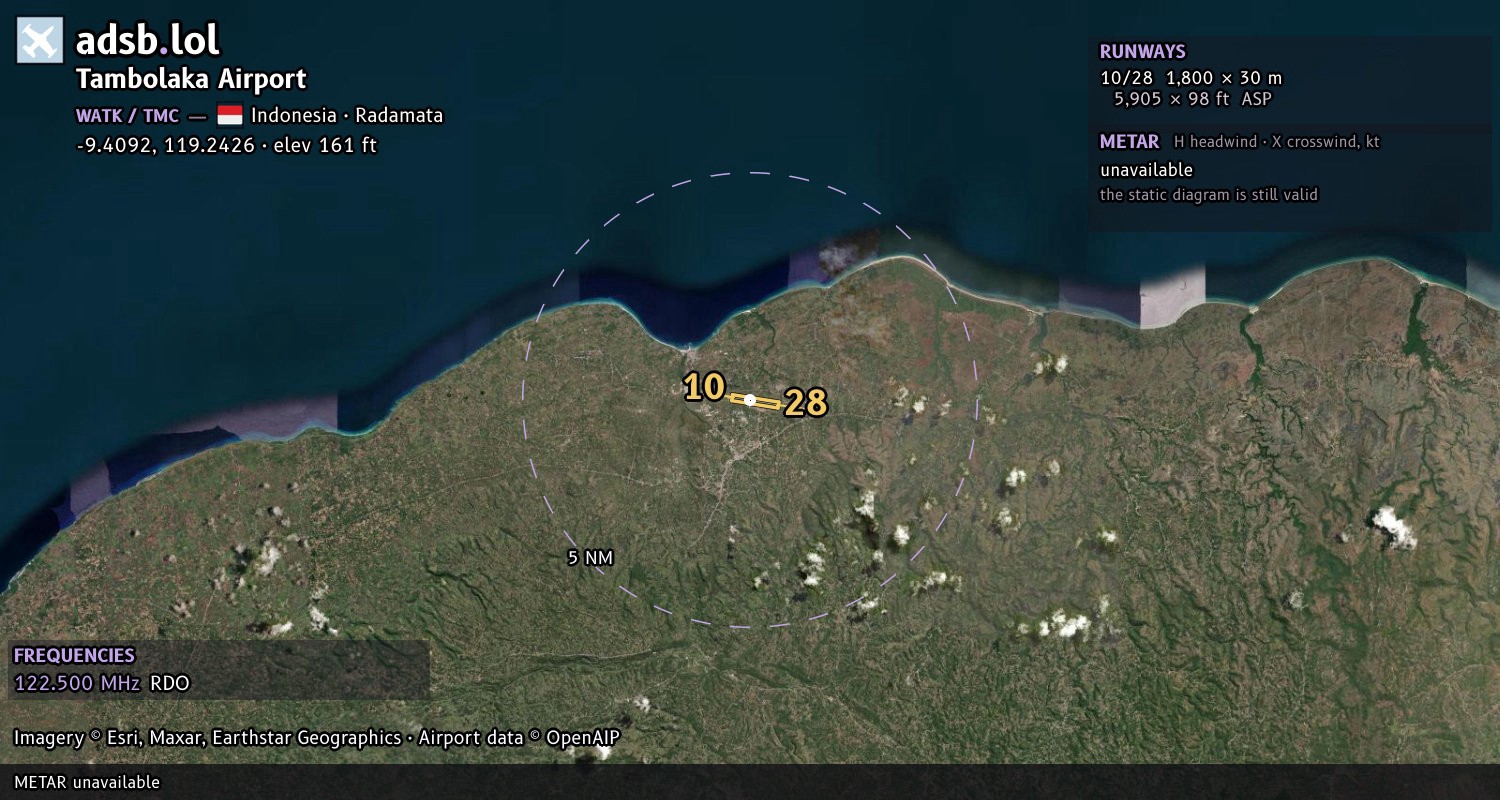
Task: Click the FREQUENCIES panel heading
Action: pyautogui.click(x=74, y=656)
